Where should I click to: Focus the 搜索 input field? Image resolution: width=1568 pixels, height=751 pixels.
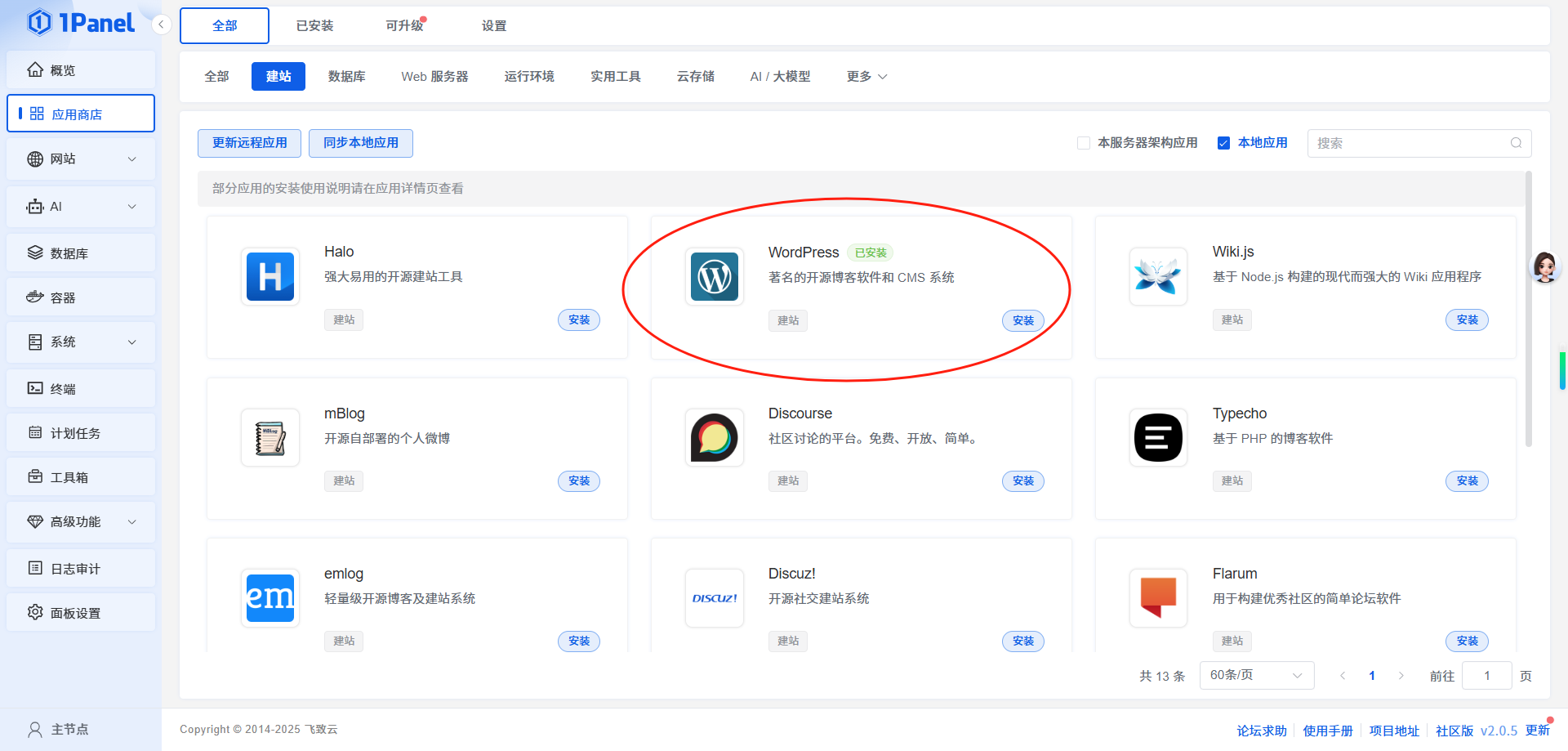coord(1419,143)
